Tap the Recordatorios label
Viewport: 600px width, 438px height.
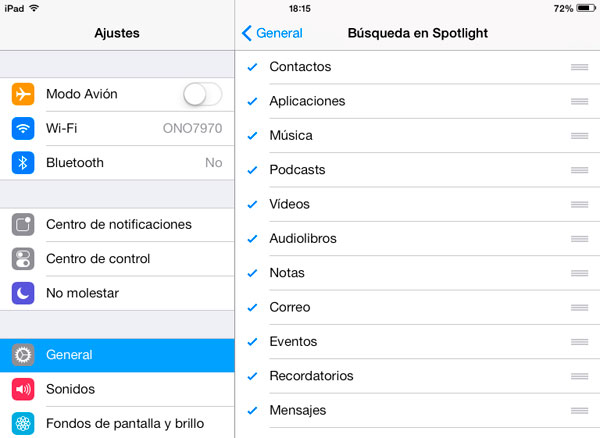(x=311, y=376)
